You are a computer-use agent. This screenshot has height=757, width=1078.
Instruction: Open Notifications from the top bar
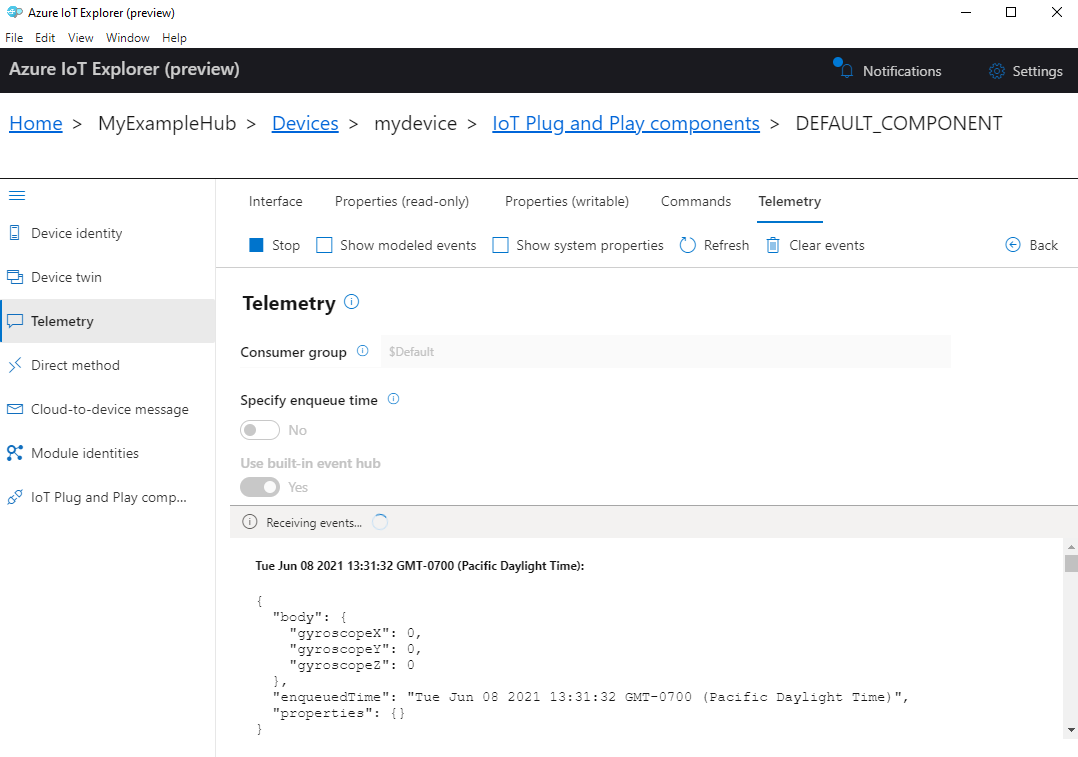[x=886, y=70]
